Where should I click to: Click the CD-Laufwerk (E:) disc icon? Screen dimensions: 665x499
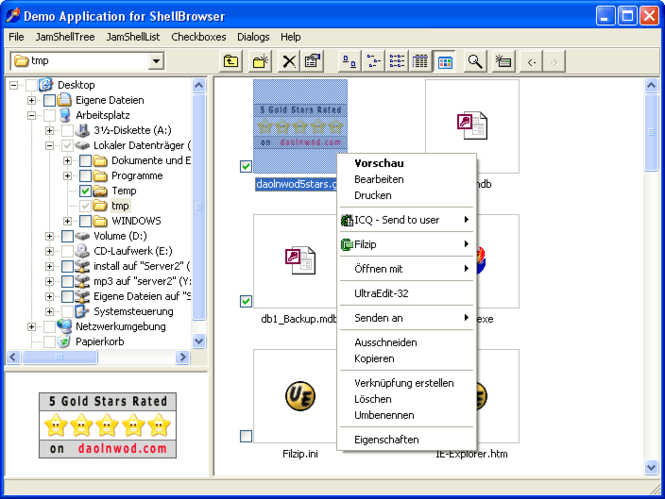tap(82, 251)
